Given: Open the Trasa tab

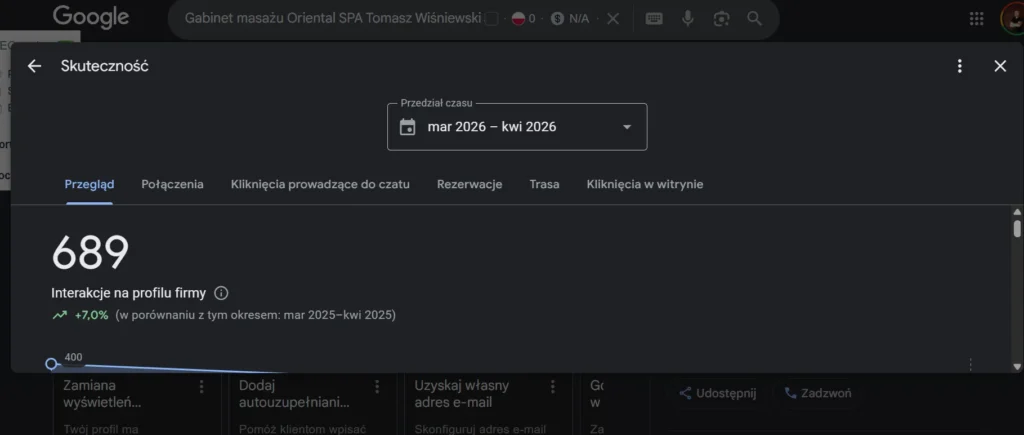Looking at the screenshot, I should pos(544,184).
